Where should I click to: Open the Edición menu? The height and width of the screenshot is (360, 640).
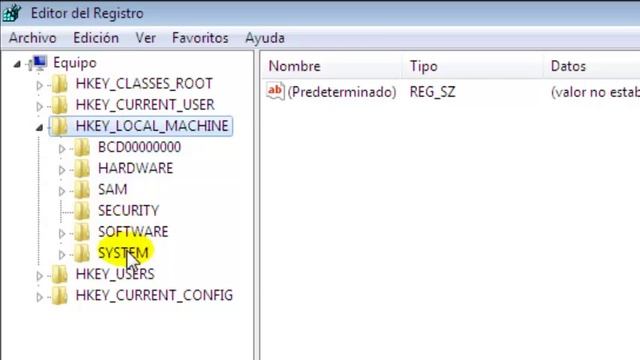click(96, 38)
